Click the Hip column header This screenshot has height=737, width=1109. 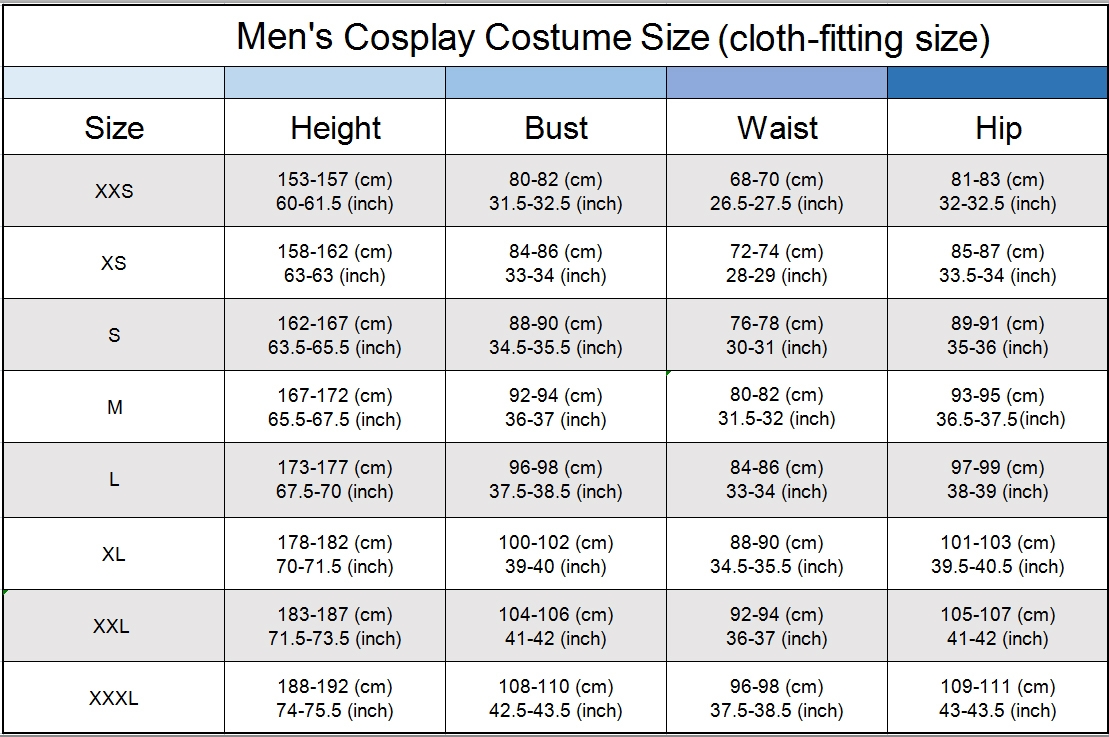tap(998, 127)
